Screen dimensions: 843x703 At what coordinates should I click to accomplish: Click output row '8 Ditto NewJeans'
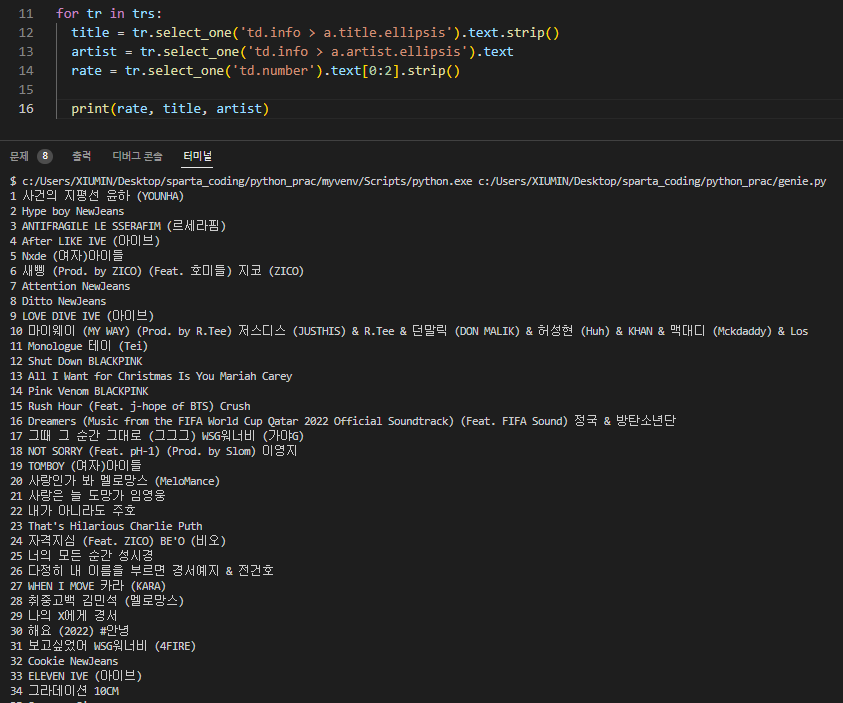coord(58,302)
